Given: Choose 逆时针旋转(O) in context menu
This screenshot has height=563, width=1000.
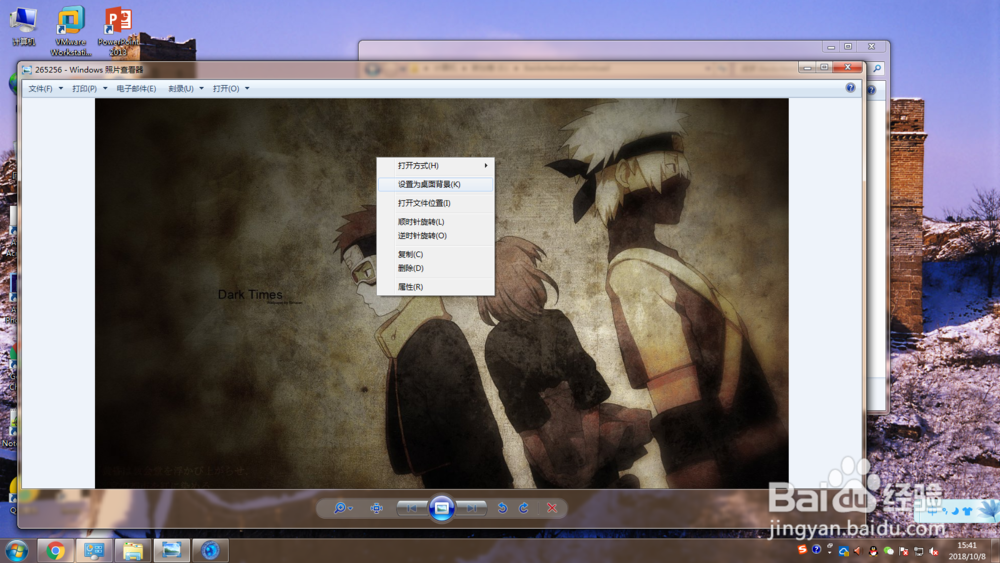Looking at the screenshot, I should point(436,236).
